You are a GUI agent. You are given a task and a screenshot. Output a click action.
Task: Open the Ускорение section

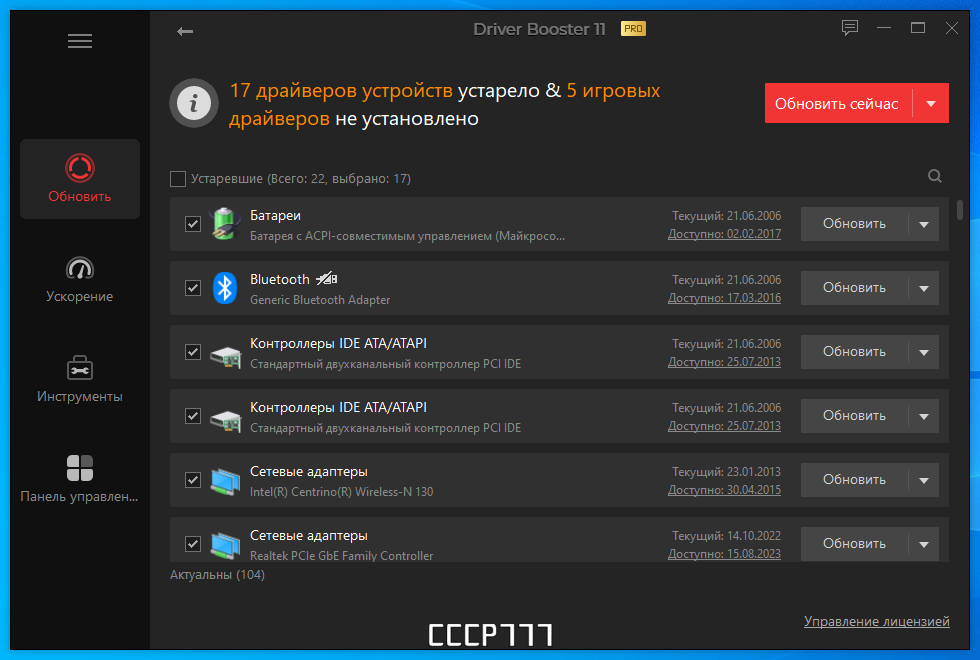tap(80, 279)
